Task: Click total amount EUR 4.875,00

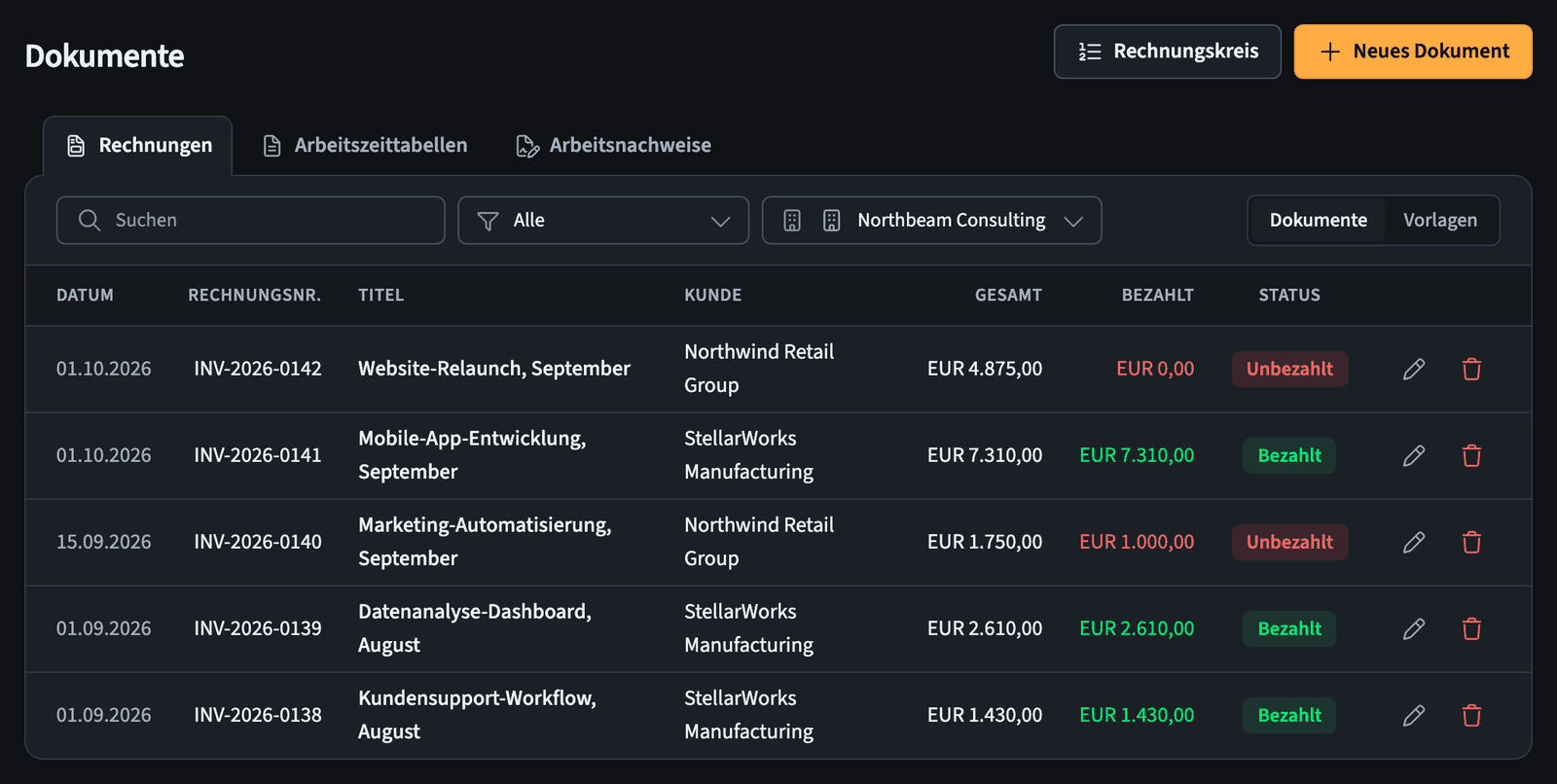Action: tap(985, 369)
